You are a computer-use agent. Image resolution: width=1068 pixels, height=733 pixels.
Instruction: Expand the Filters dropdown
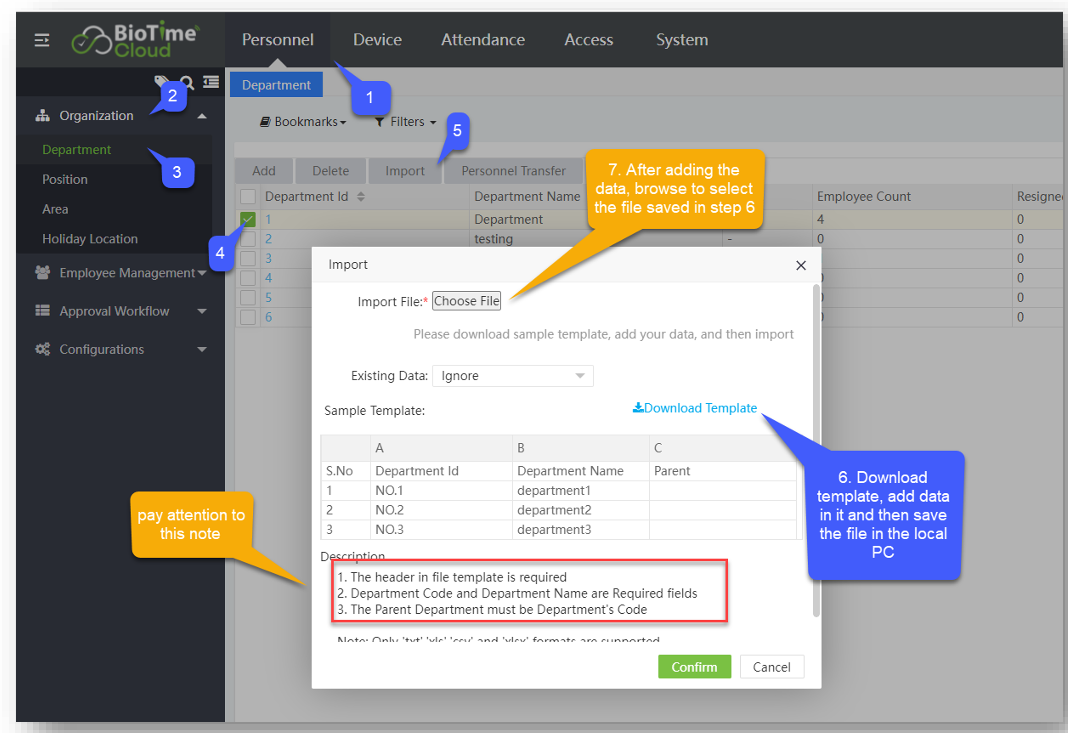pyautogui.click(x=406, y=122)
